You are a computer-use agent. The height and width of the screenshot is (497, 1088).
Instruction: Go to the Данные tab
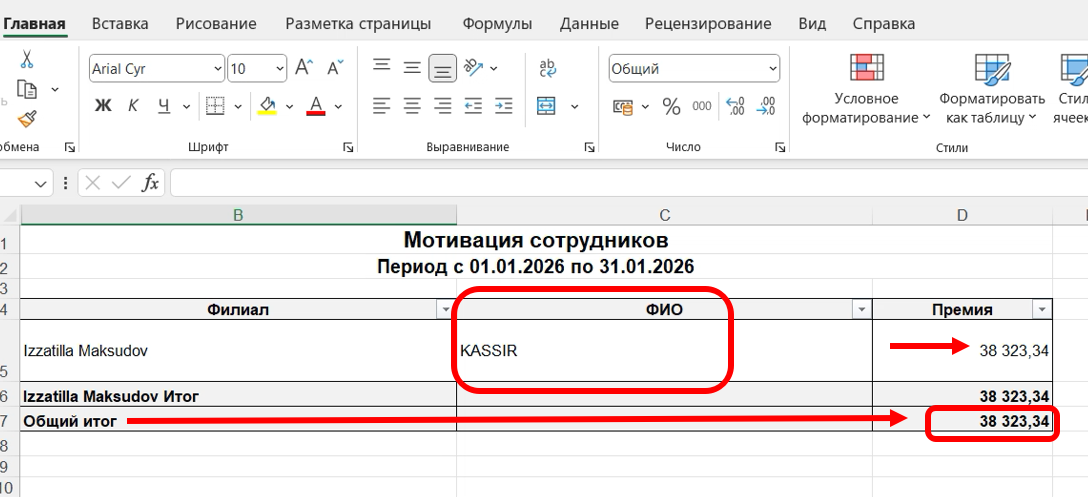click(x=589, y=24)
